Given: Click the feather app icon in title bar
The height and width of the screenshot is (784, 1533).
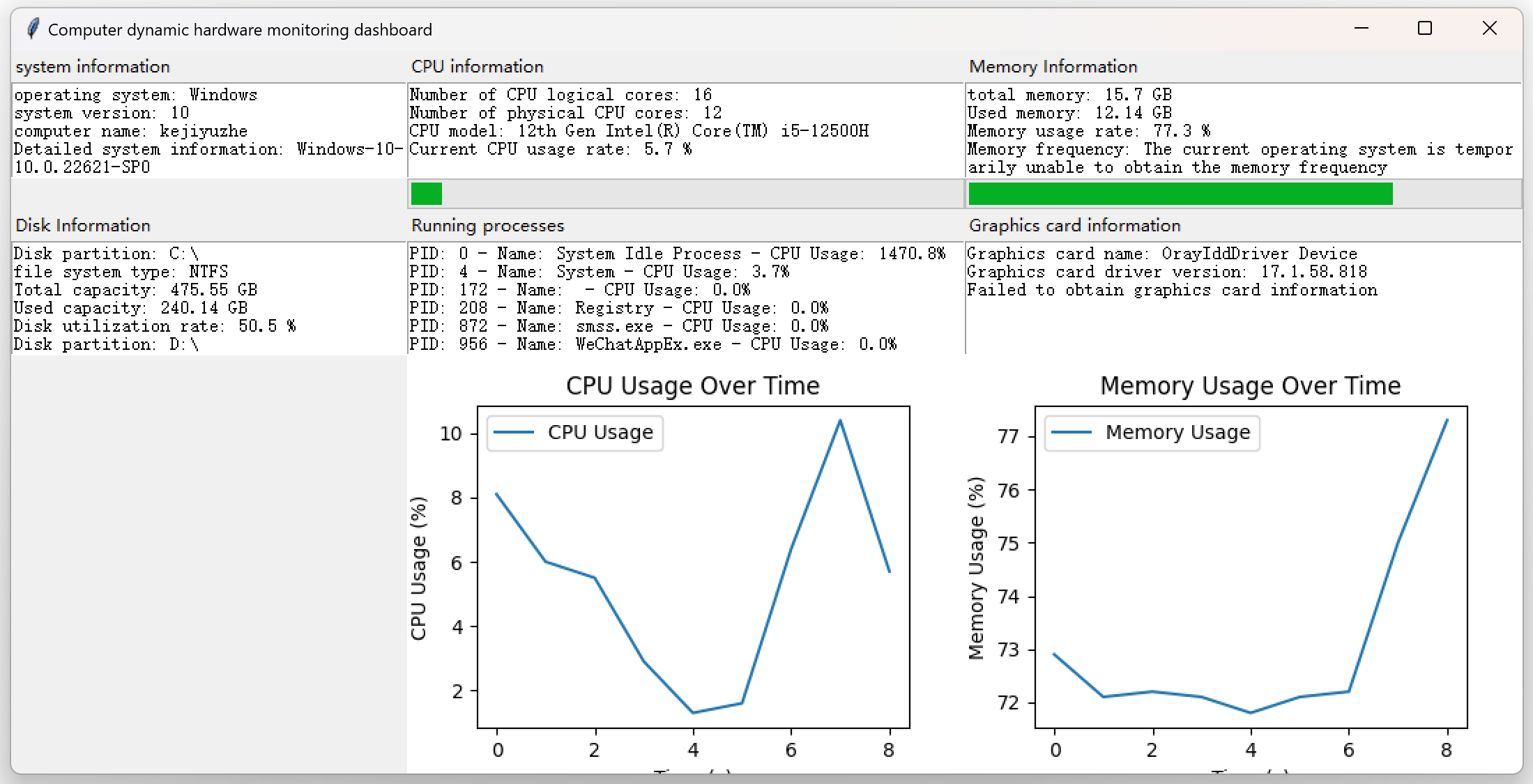Looking at the screenshot, I should [x=32, y=29].
